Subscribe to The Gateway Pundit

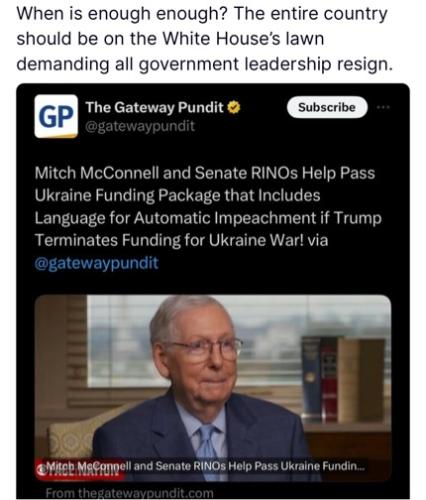327,107
